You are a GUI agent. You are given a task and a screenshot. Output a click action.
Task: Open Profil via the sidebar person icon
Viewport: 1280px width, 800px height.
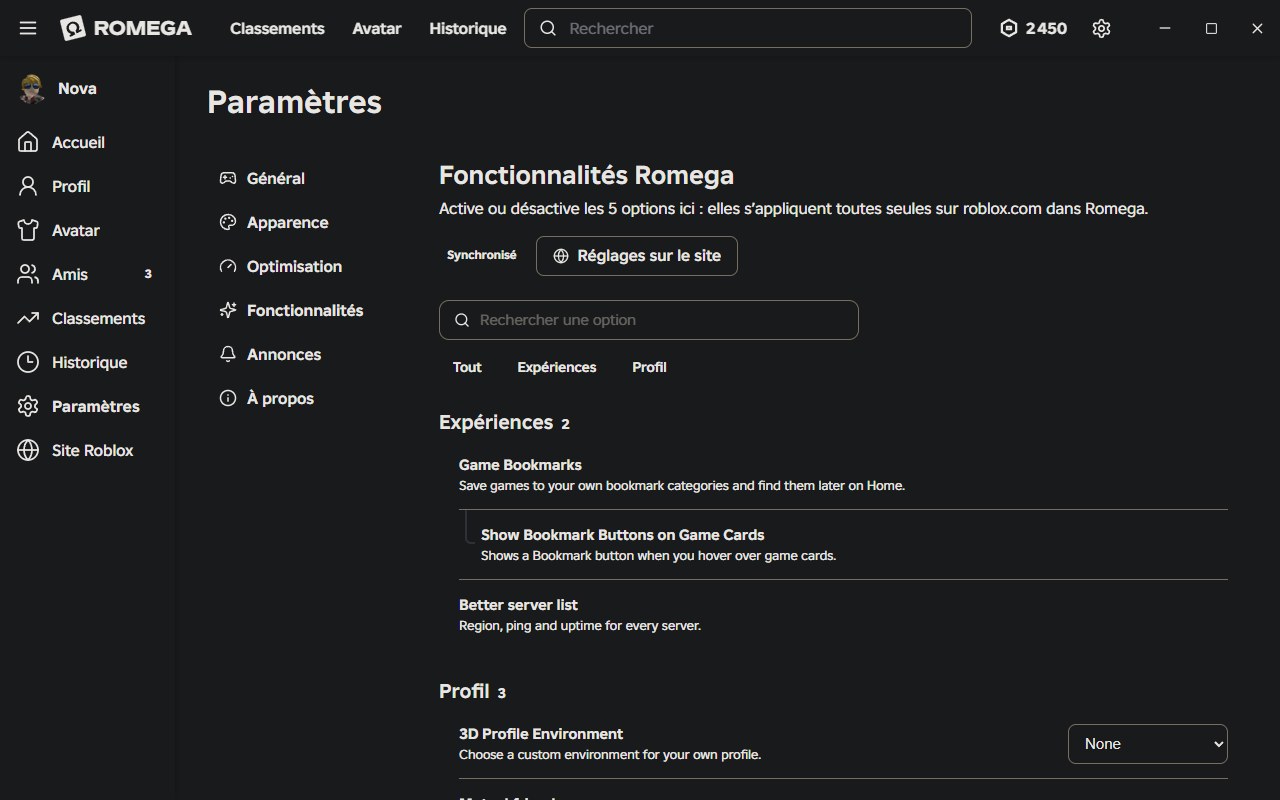(x=28, y=186)
